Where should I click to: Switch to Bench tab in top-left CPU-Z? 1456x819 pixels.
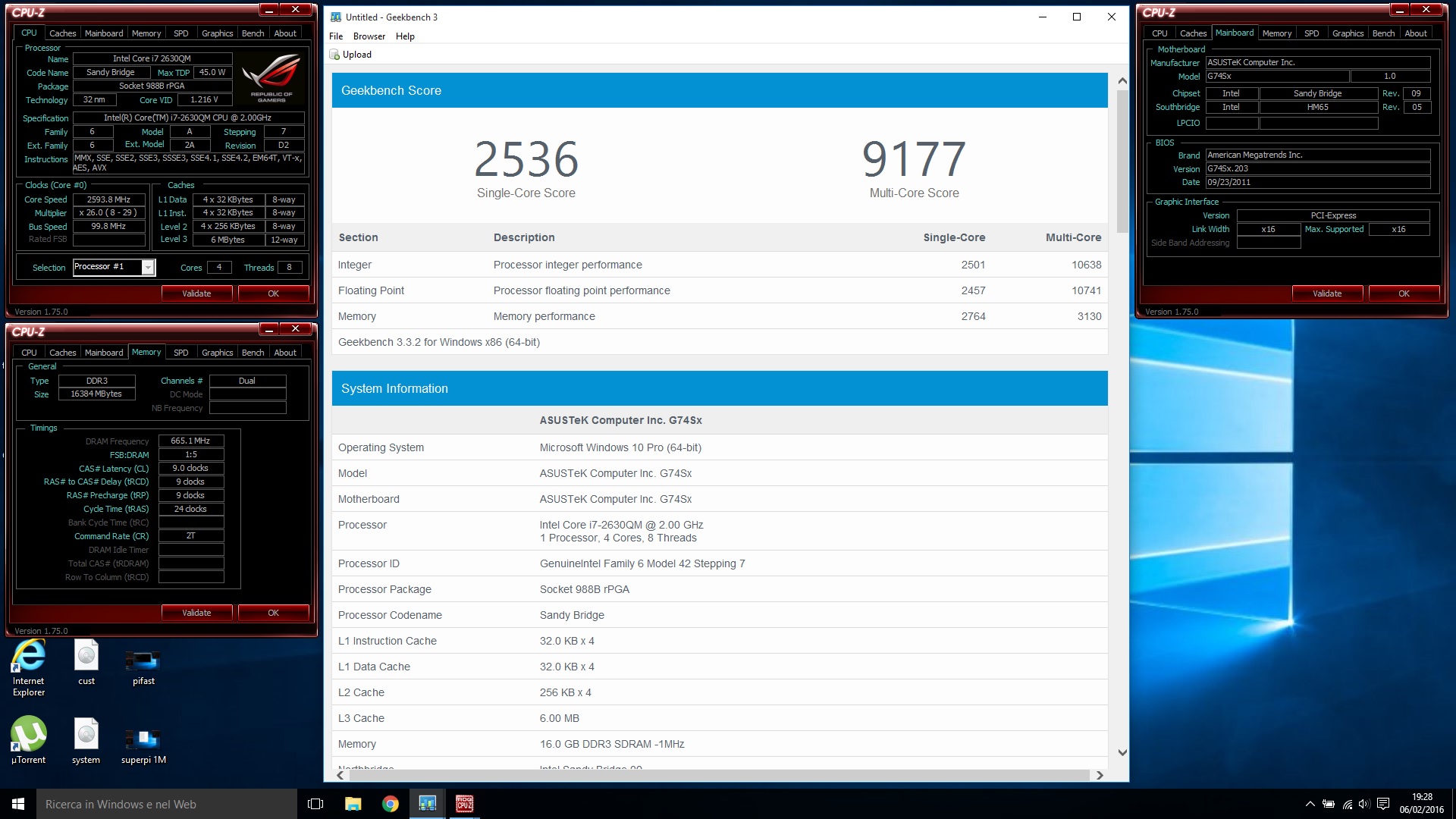click(253, 33)
